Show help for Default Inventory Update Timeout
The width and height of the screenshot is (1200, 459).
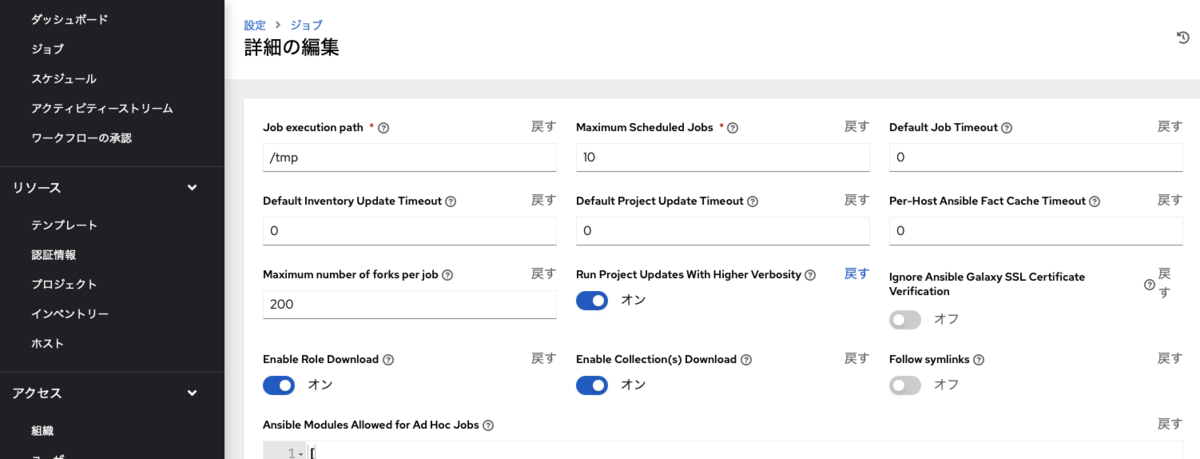click(450, 201)
